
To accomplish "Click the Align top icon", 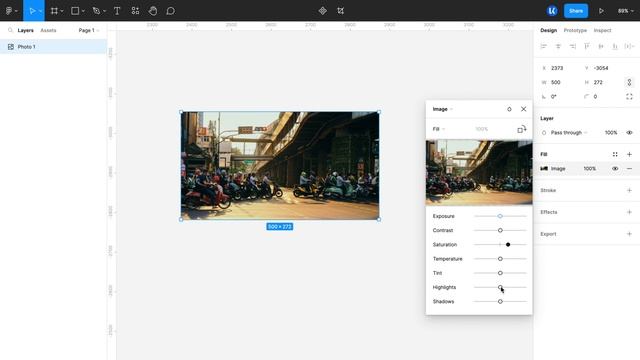I will [x=587, y=46].
